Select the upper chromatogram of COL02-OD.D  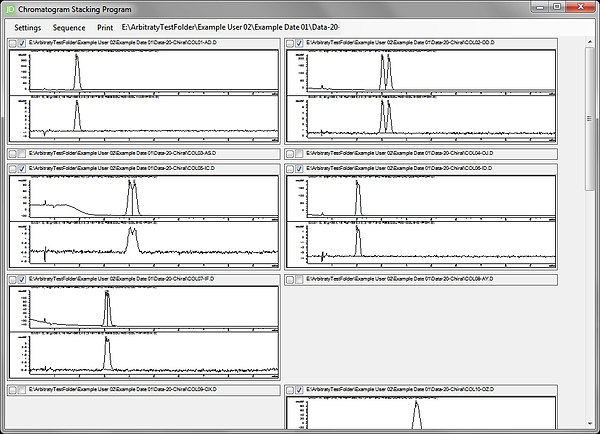click(x=421, y=72)
